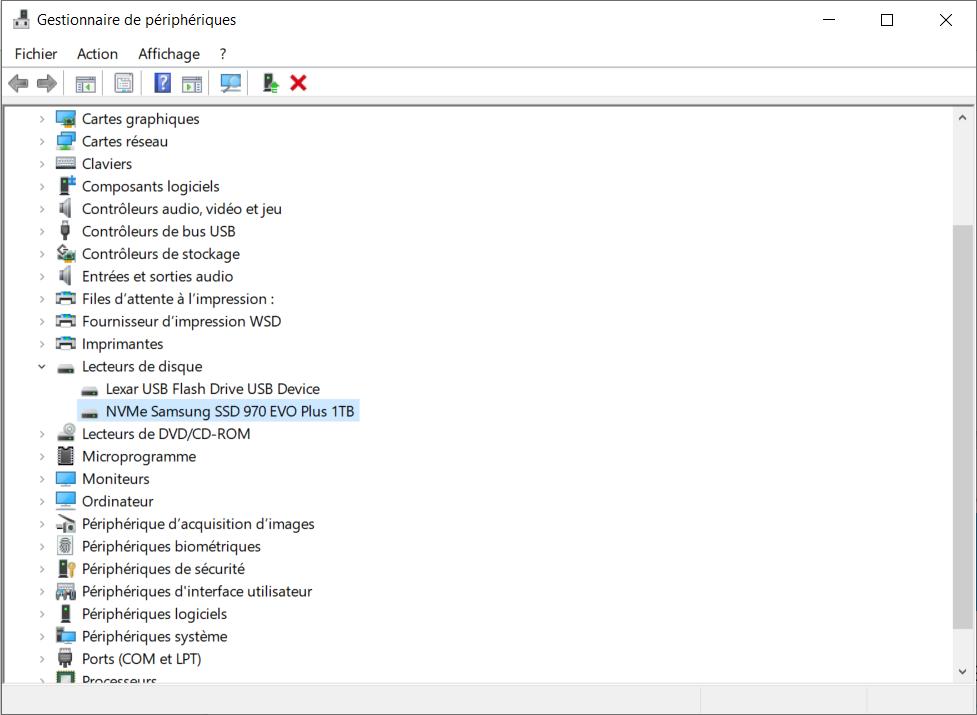
Task: Expand the Périphériques biométriques category
Action: point(42,547)
